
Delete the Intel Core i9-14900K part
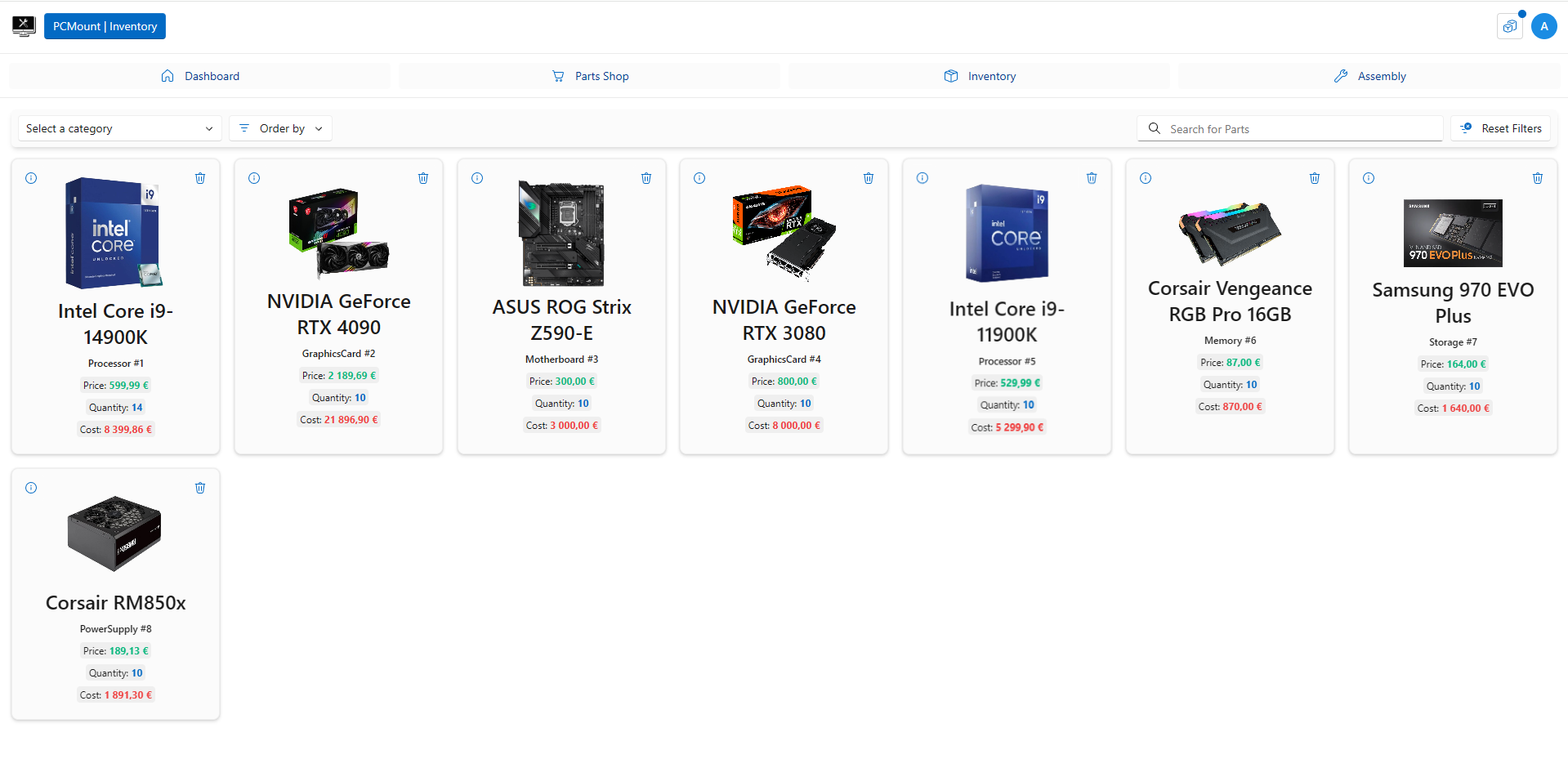(x=200, y=178)
